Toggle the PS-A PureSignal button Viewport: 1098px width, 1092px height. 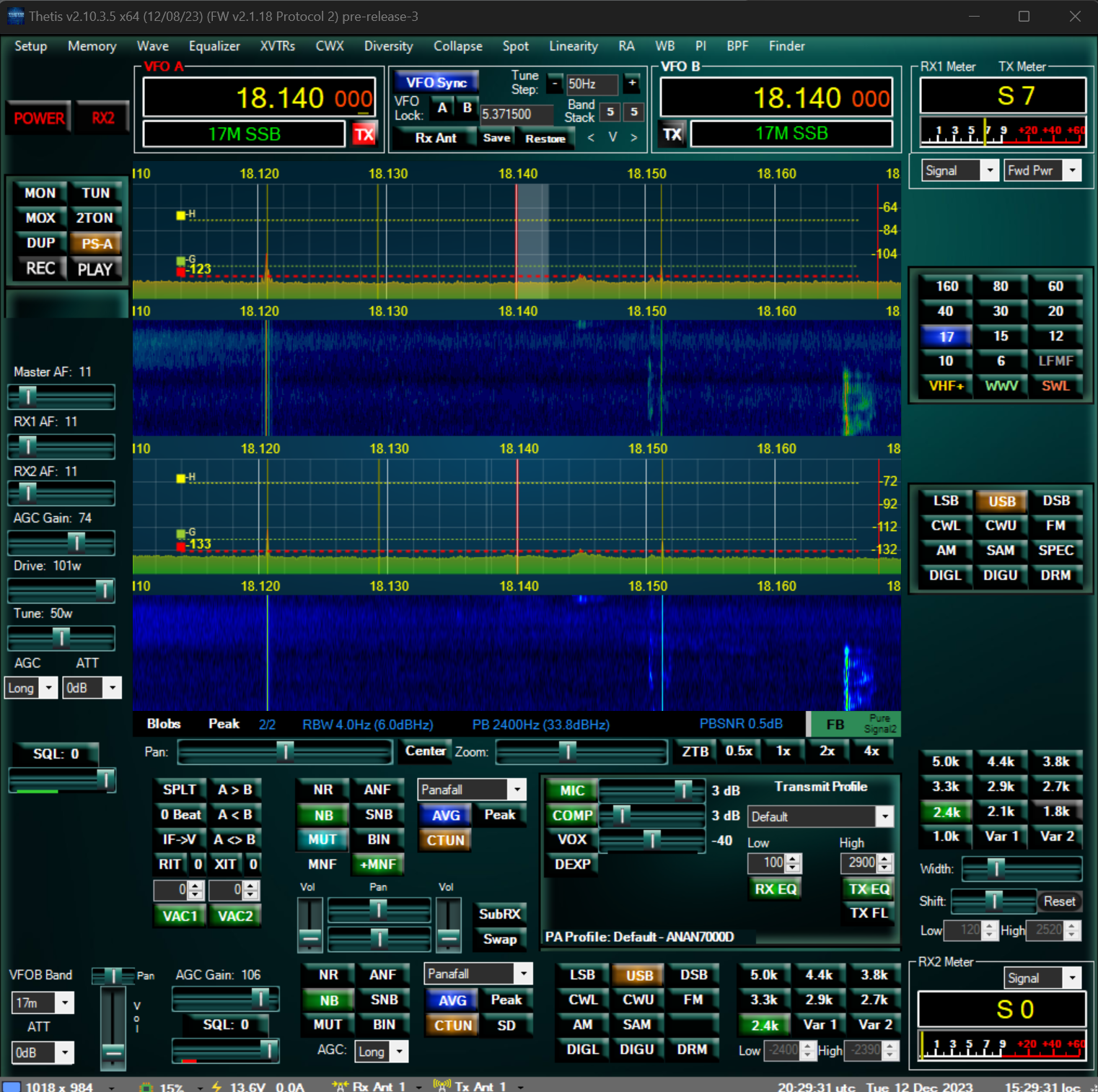click(x=96, y=243)
